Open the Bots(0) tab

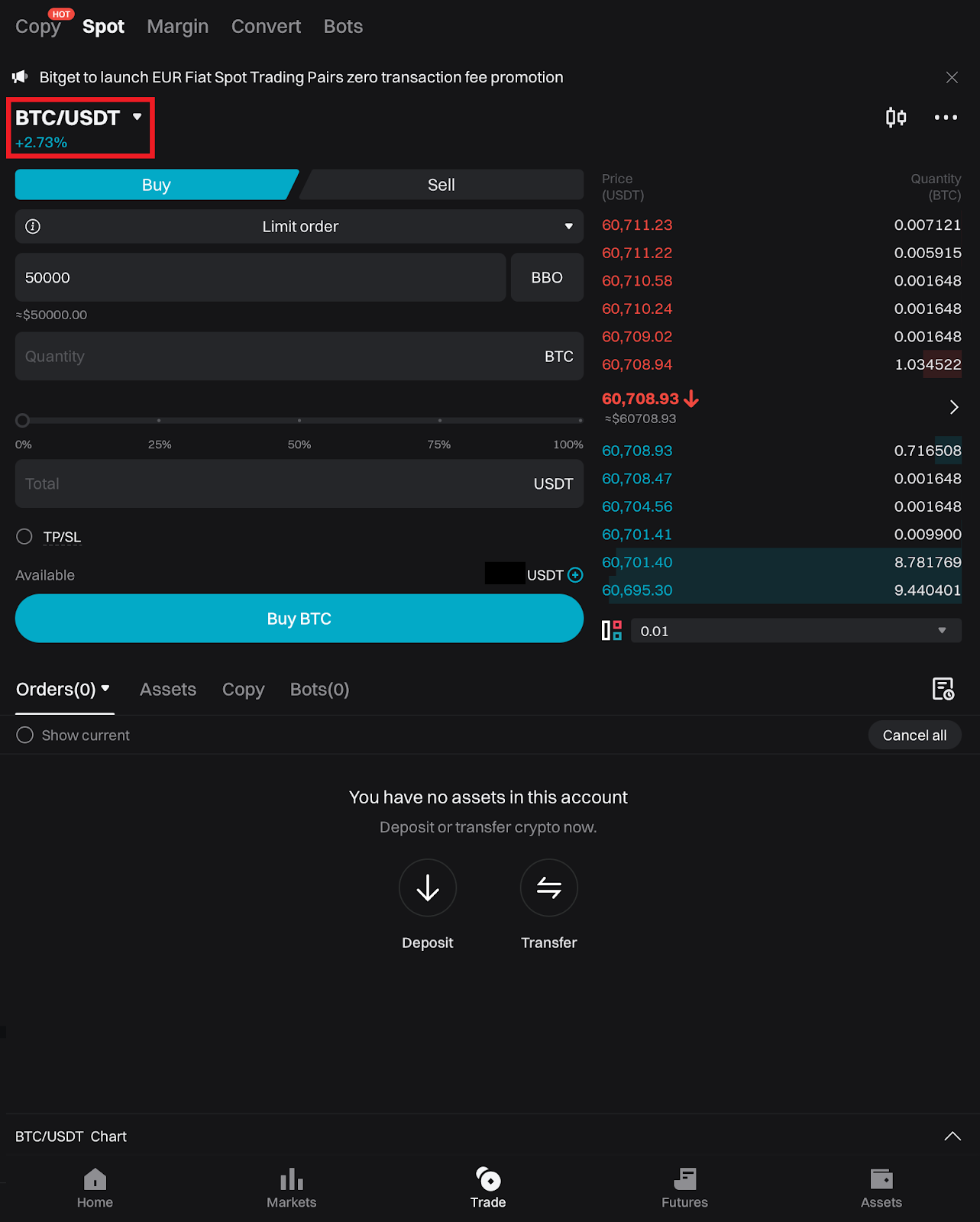pyautogui.click(x=320, y=689)
